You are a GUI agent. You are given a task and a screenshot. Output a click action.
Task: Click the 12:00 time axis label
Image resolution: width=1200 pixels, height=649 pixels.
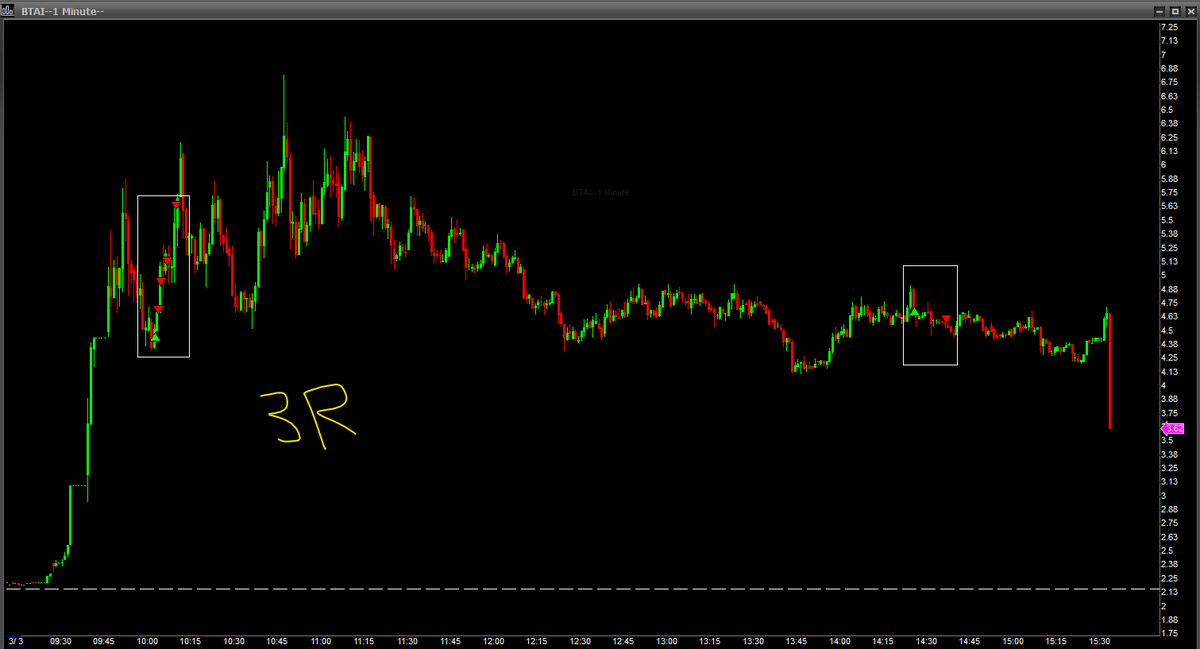point(493,641)
